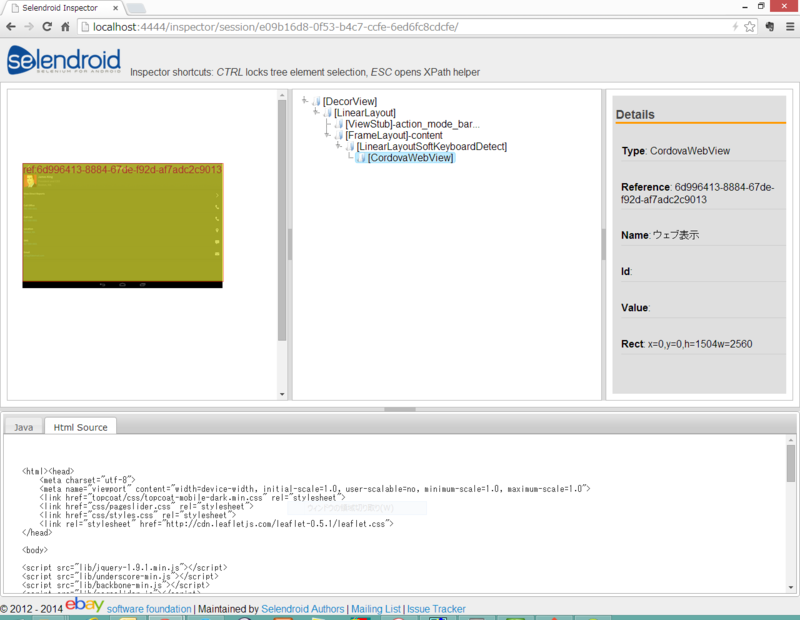Screen dimensions: 800x620
Task: Click the browser Back arrow
Action: tap(11, 27)
